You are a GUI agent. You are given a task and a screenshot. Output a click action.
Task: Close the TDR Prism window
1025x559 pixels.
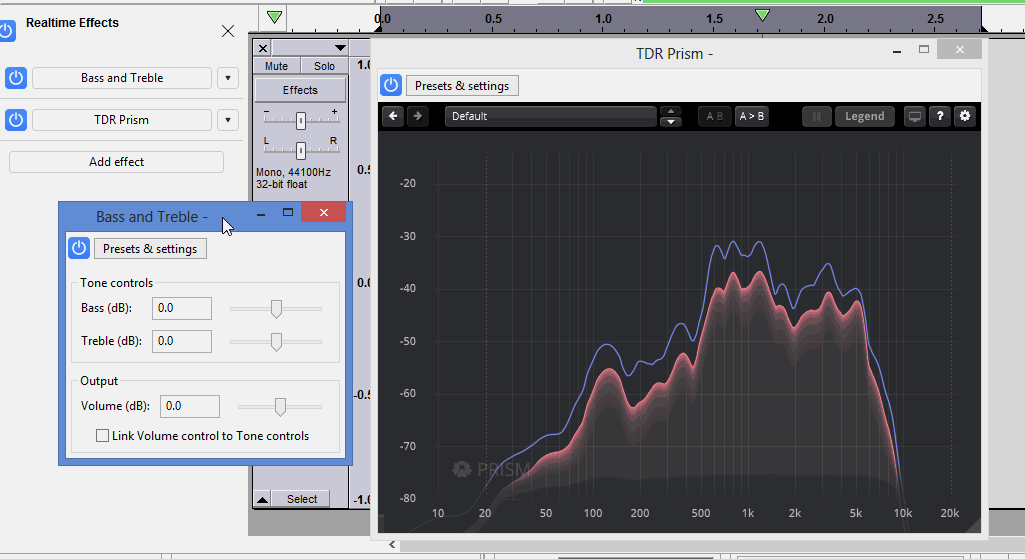959,50
